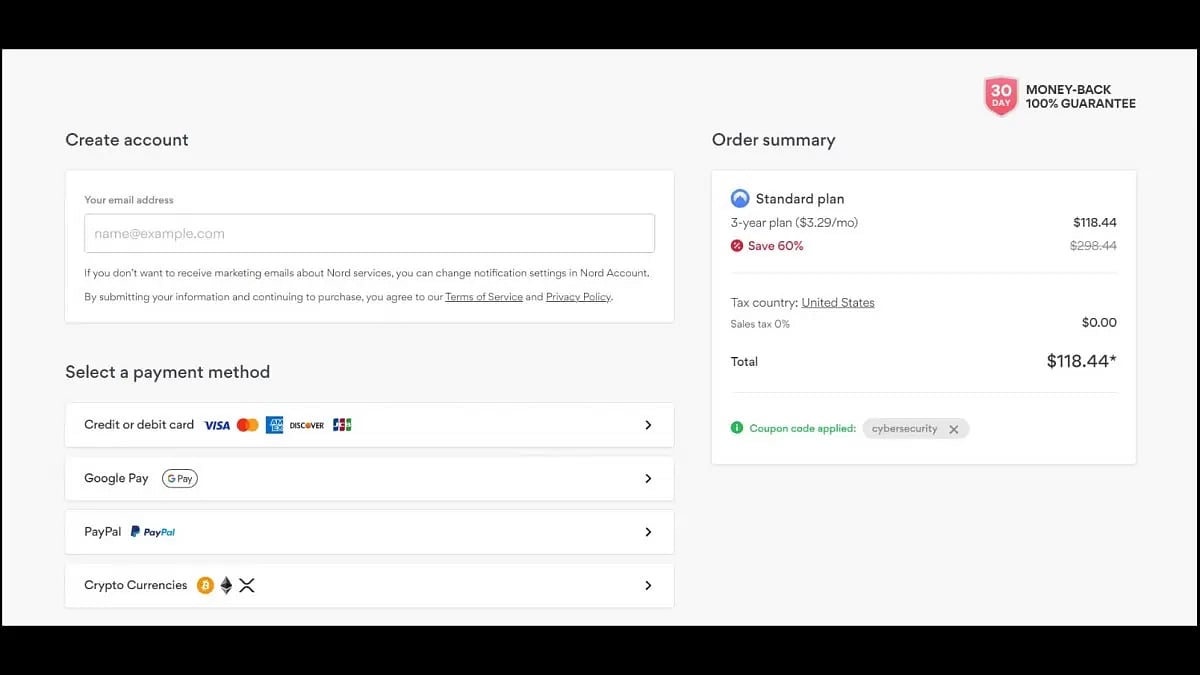Click the email address input field

pyautogui.click(x=369, y=234)
